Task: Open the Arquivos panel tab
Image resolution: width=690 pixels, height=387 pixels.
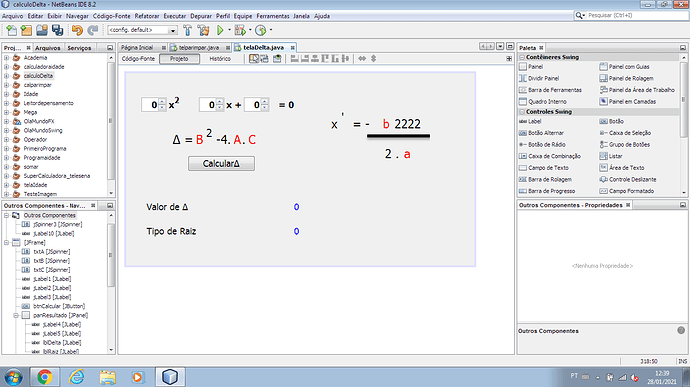Action: click(48, 48)
